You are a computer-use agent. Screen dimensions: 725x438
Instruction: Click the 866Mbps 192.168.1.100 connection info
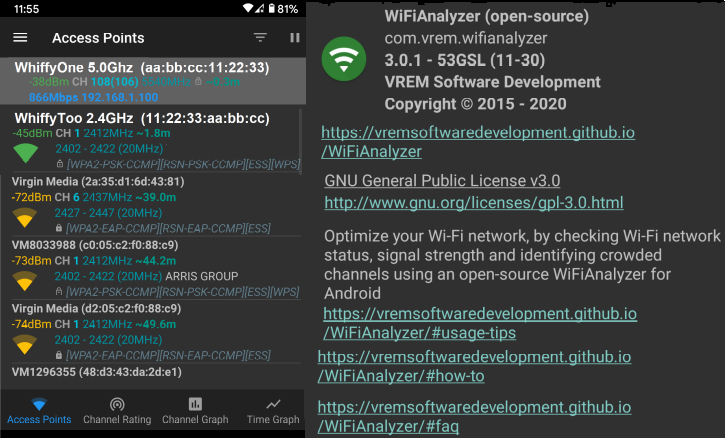tap(93, 98)
